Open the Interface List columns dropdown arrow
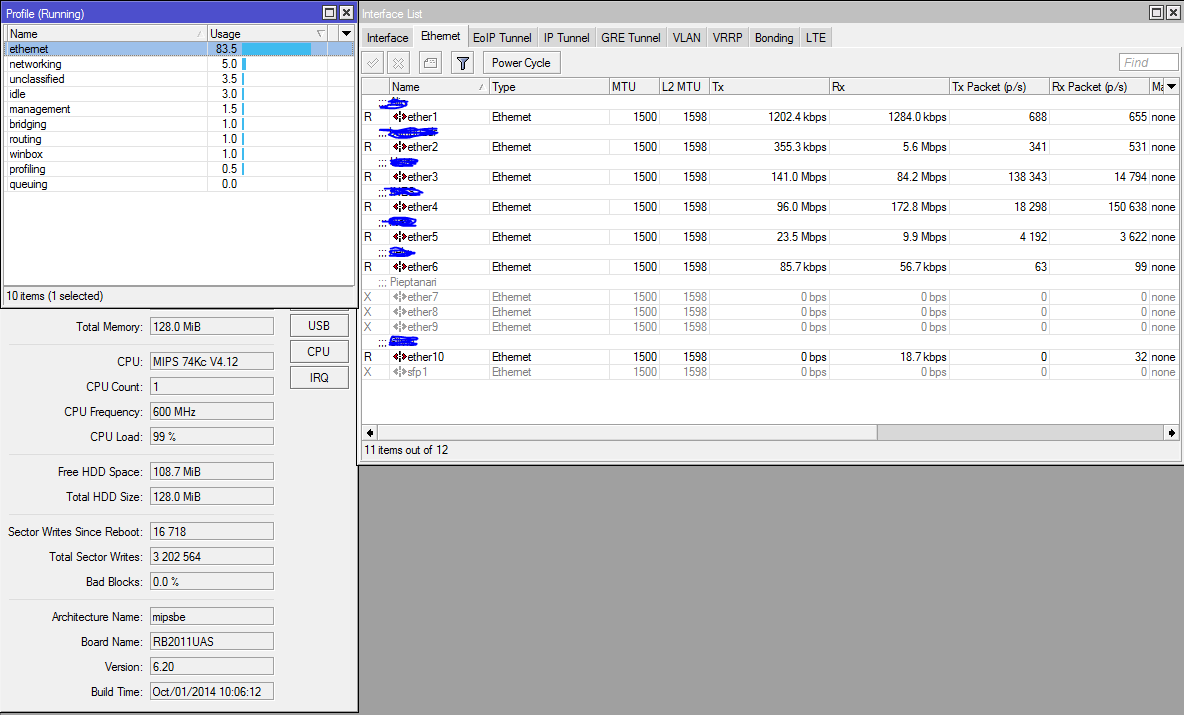The width and height of the screenshot is (1184, 715). 1172,87
